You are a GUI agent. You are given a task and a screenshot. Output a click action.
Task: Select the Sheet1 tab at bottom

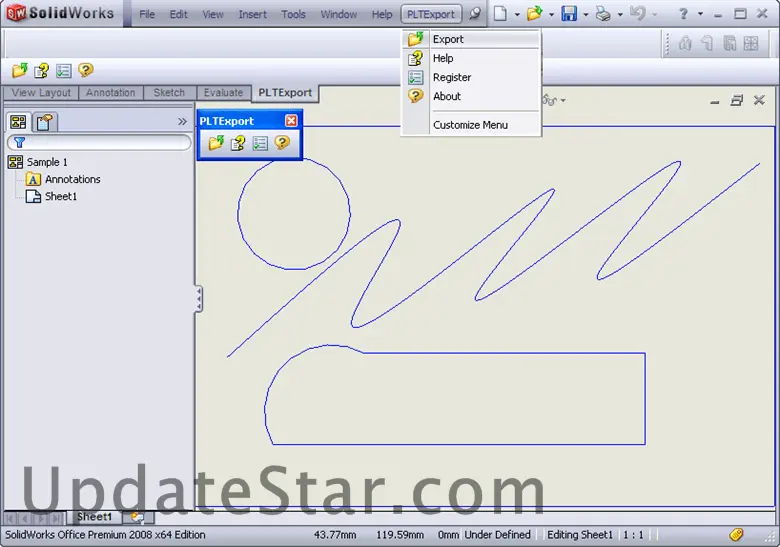[x=94, y=517]
